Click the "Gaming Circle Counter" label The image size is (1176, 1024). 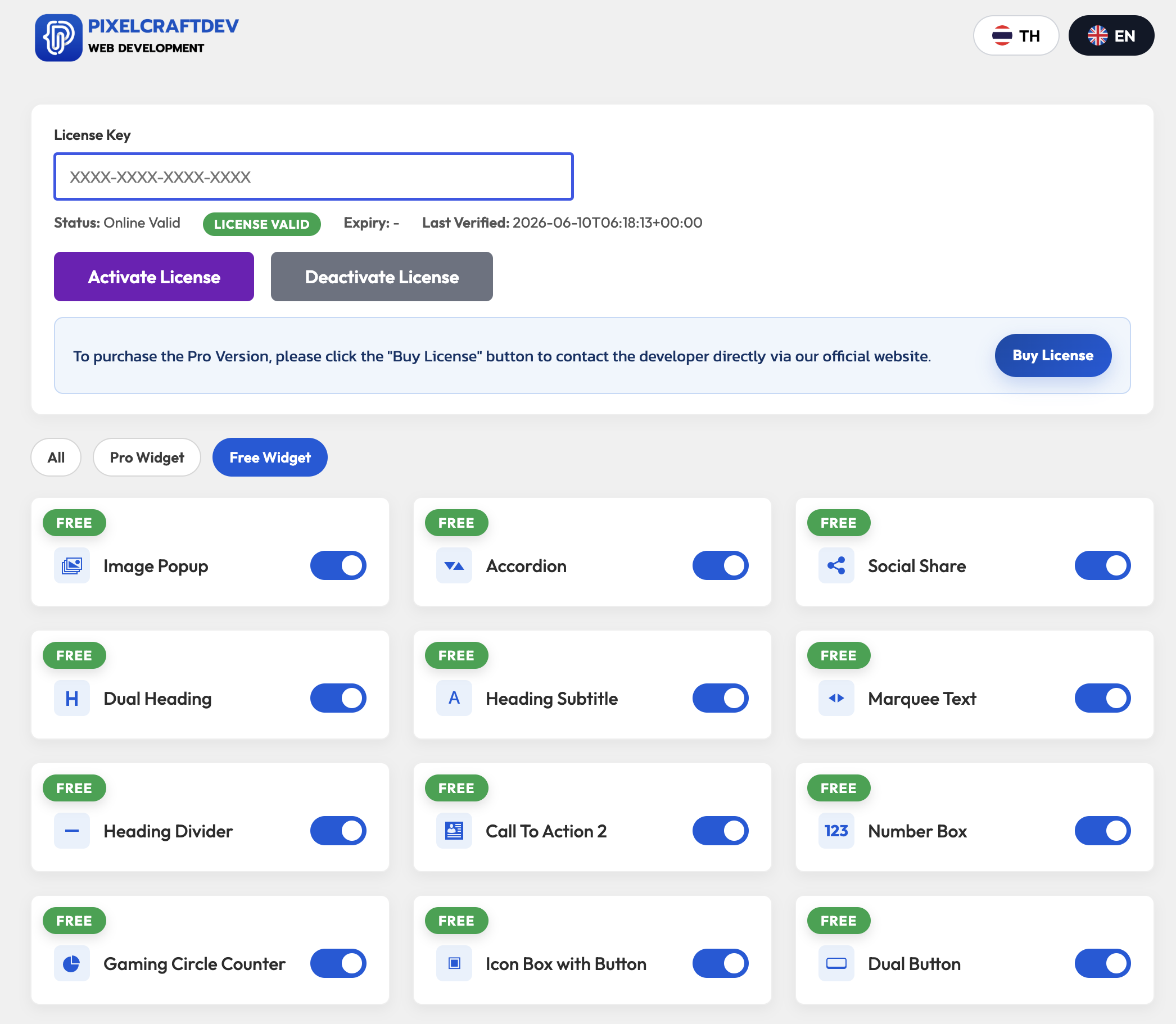[195, 964]
